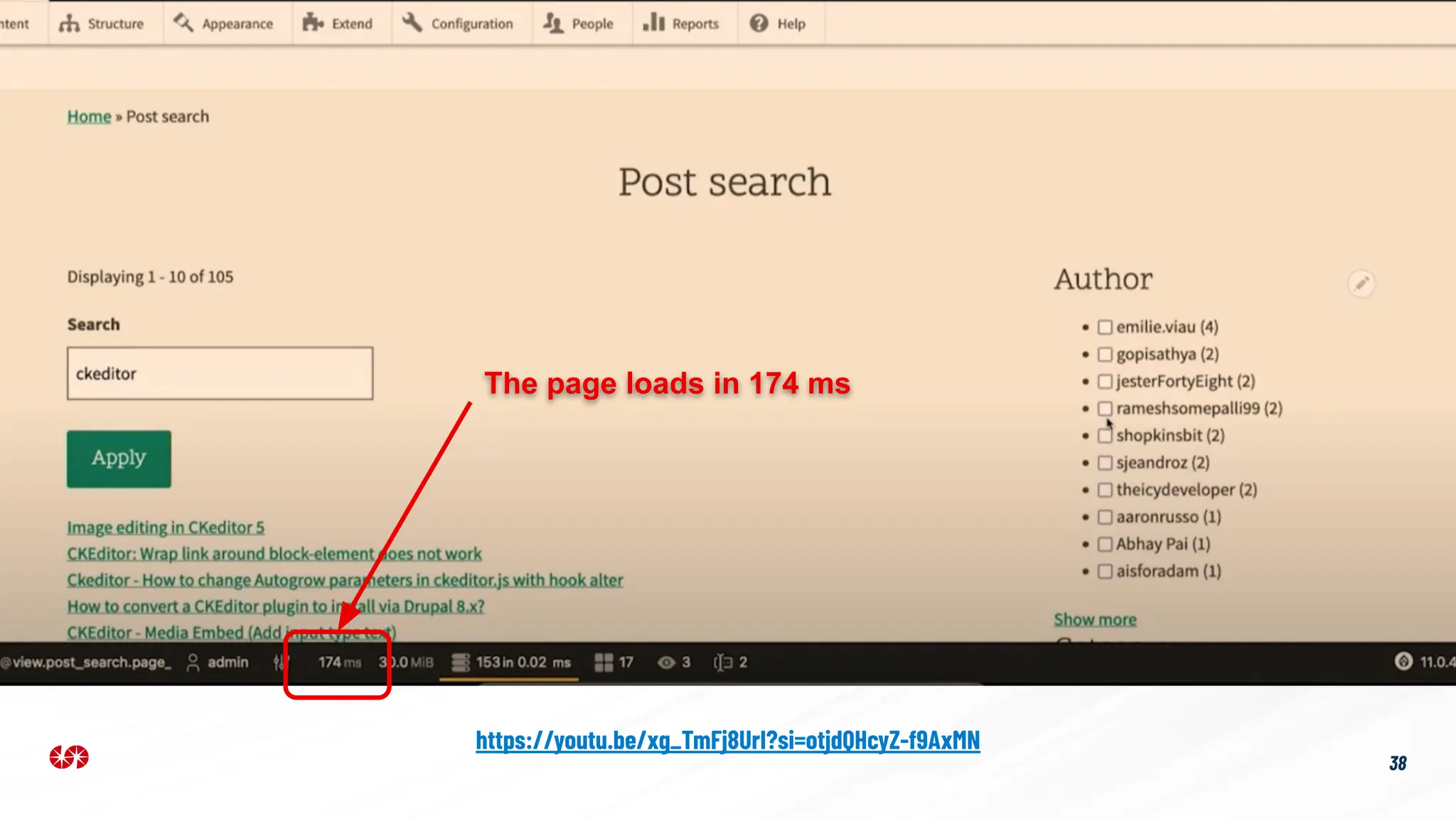
Task: Open the Help menu
Action: [777, 23]
